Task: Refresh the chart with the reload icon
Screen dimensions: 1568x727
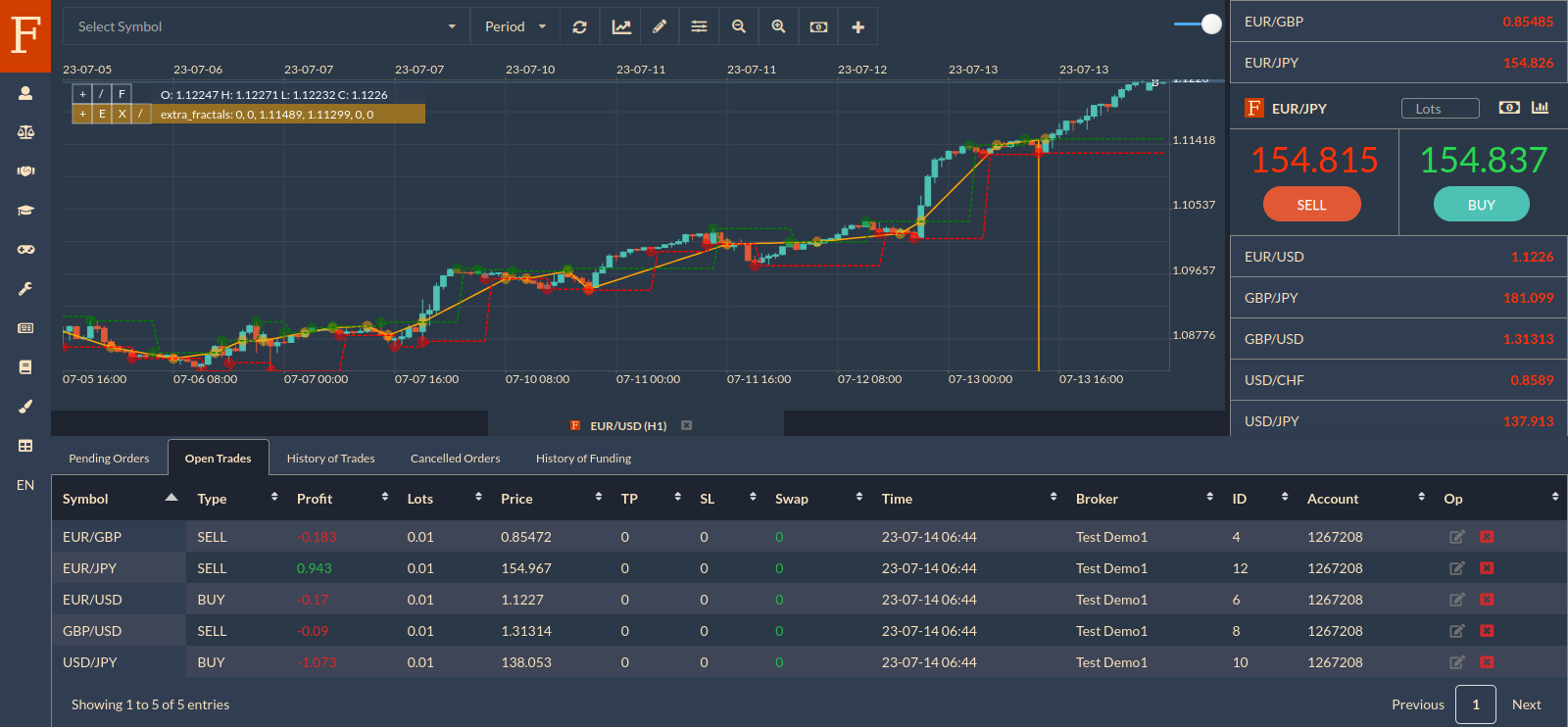Action: tap(580, 26)
